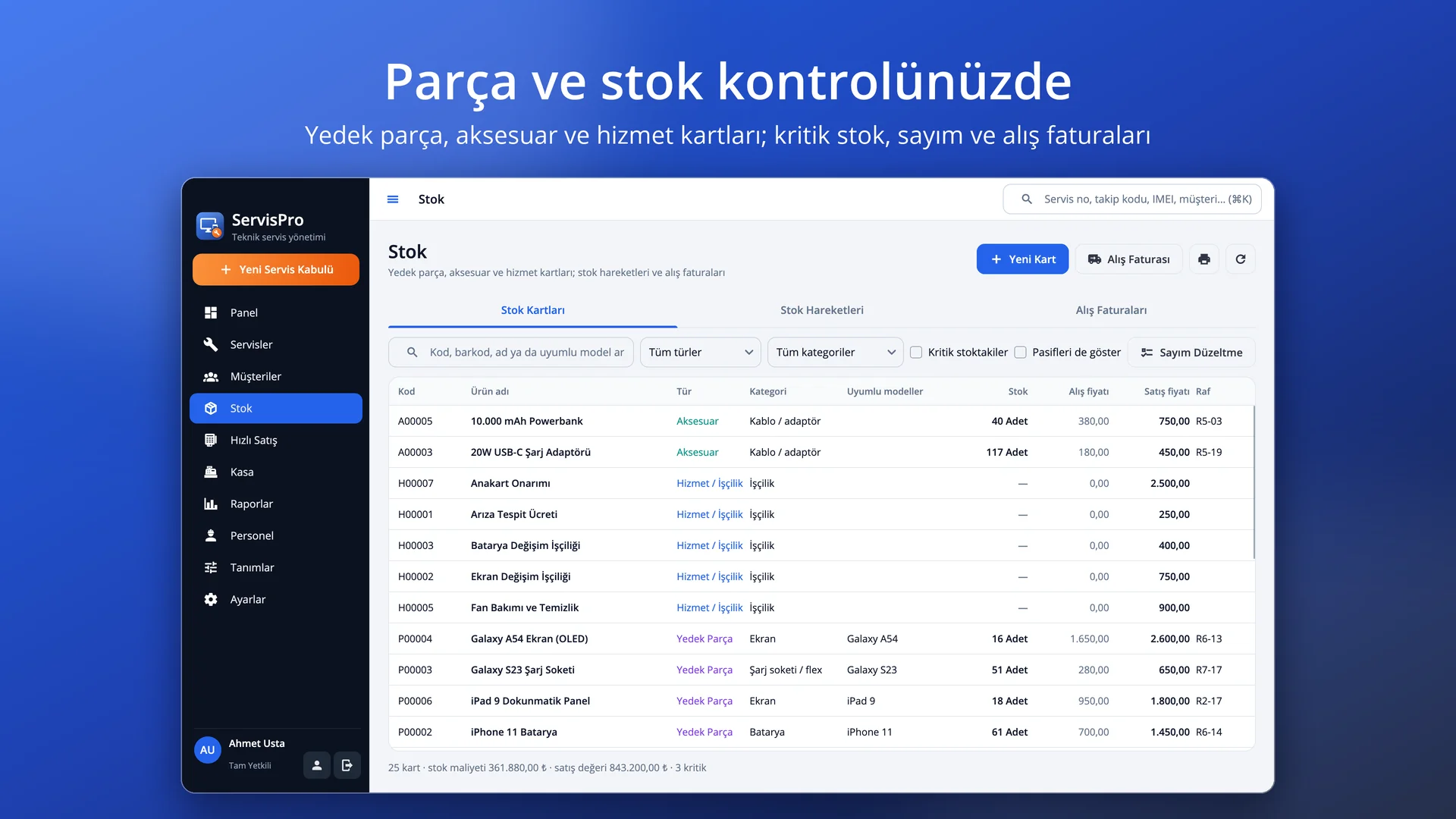
Task: Click the Sayım Düzeltme button
Action: [1191, 353]
